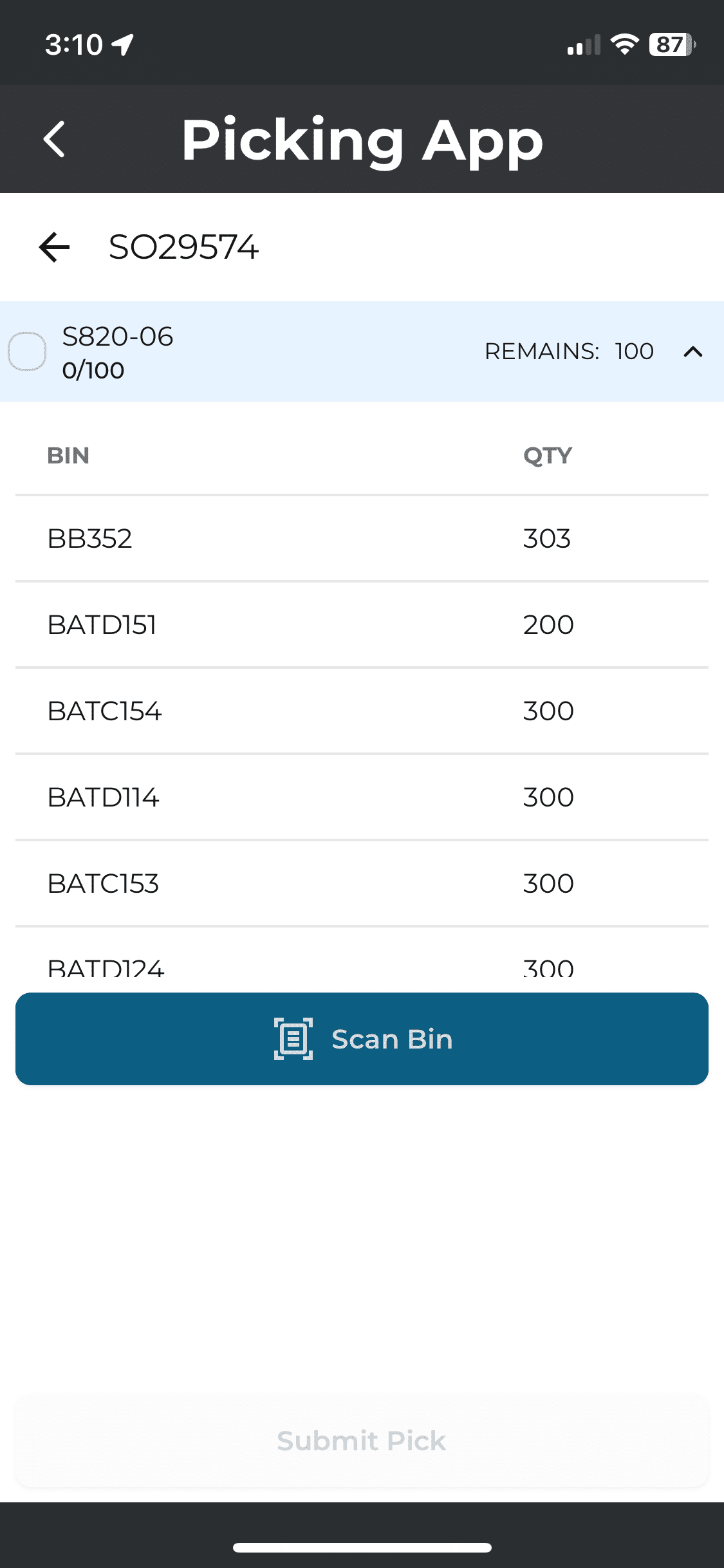This screenshot has height=1568, width=724.
Task: Select bin row BATC153
Action: pos(362,884)
